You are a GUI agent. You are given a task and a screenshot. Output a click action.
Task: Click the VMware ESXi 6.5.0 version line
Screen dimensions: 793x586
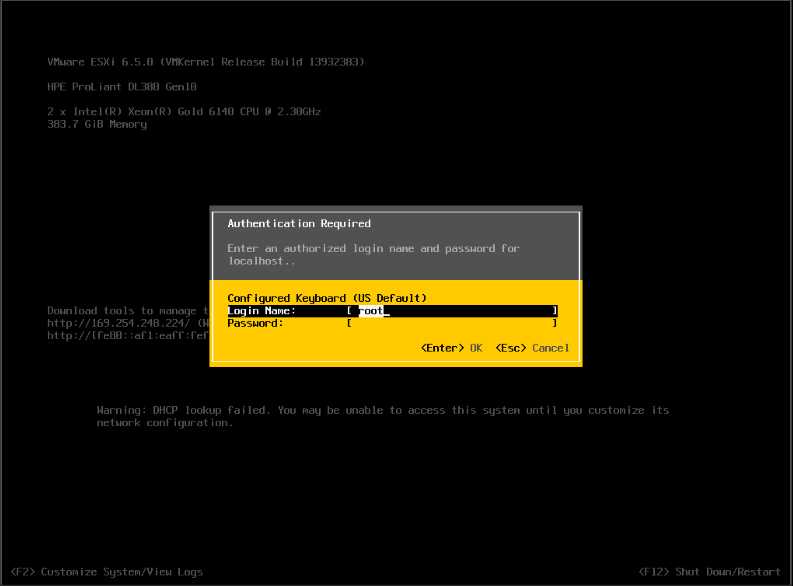(x=206, y=62)
